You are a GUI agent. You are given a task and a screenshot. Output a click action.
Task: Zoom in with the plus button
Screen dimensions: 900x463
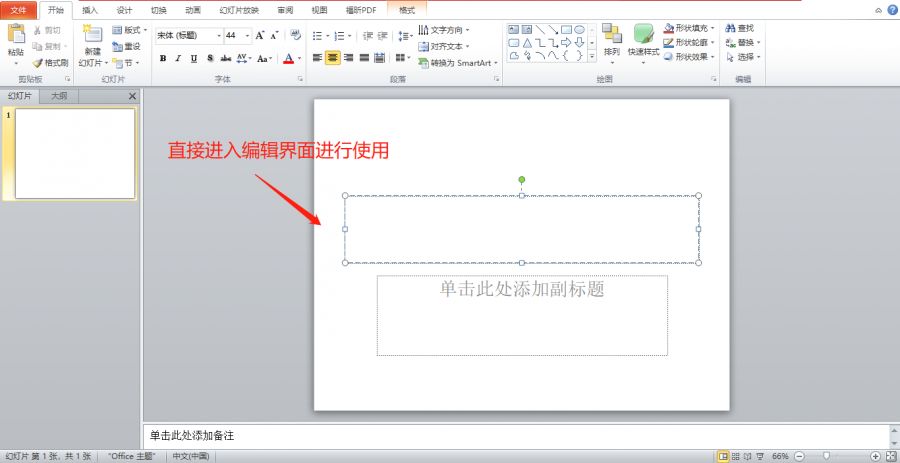coord(875,456)
